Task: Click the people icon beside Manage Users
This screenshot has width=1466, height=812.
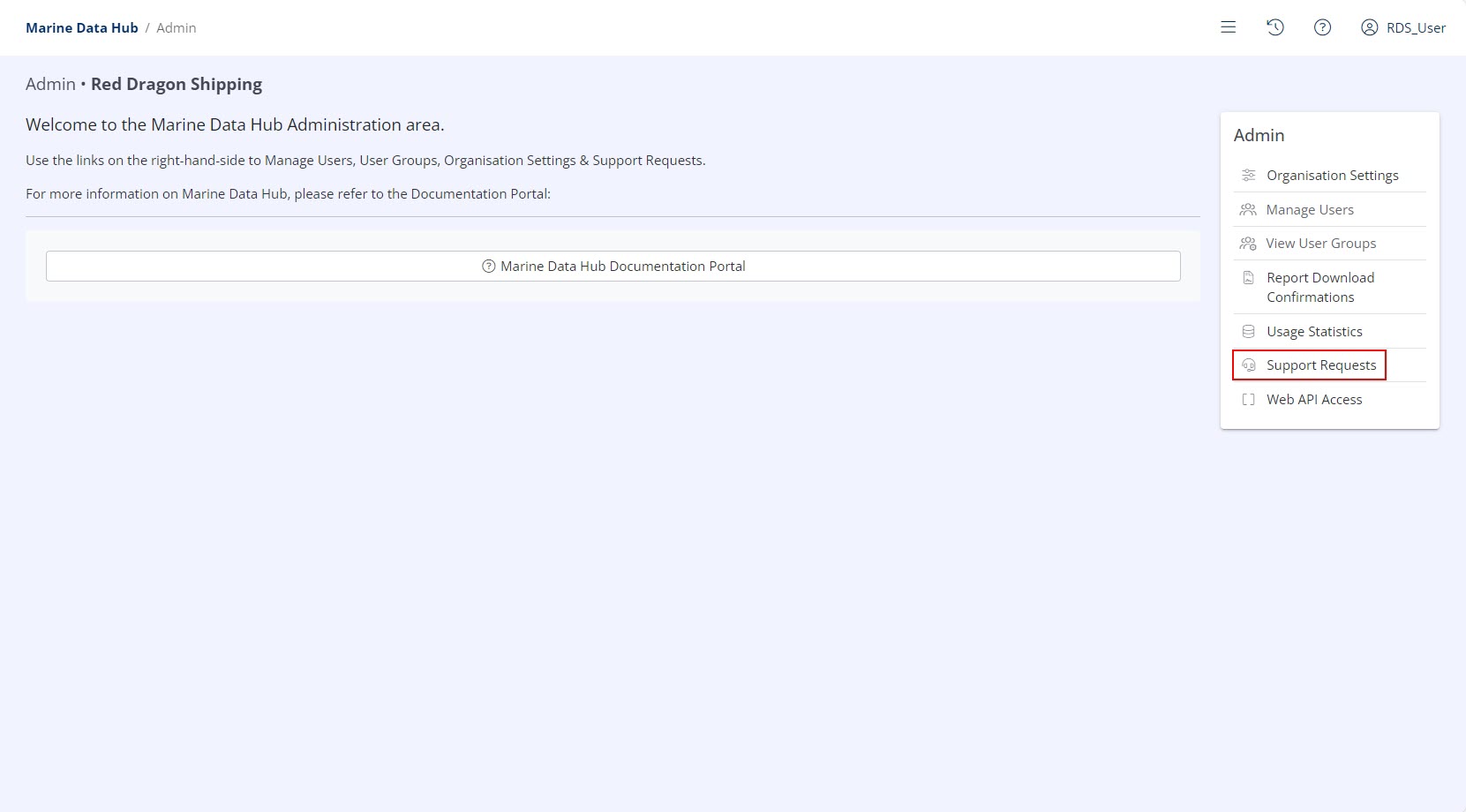Action: click(1248, 209)
